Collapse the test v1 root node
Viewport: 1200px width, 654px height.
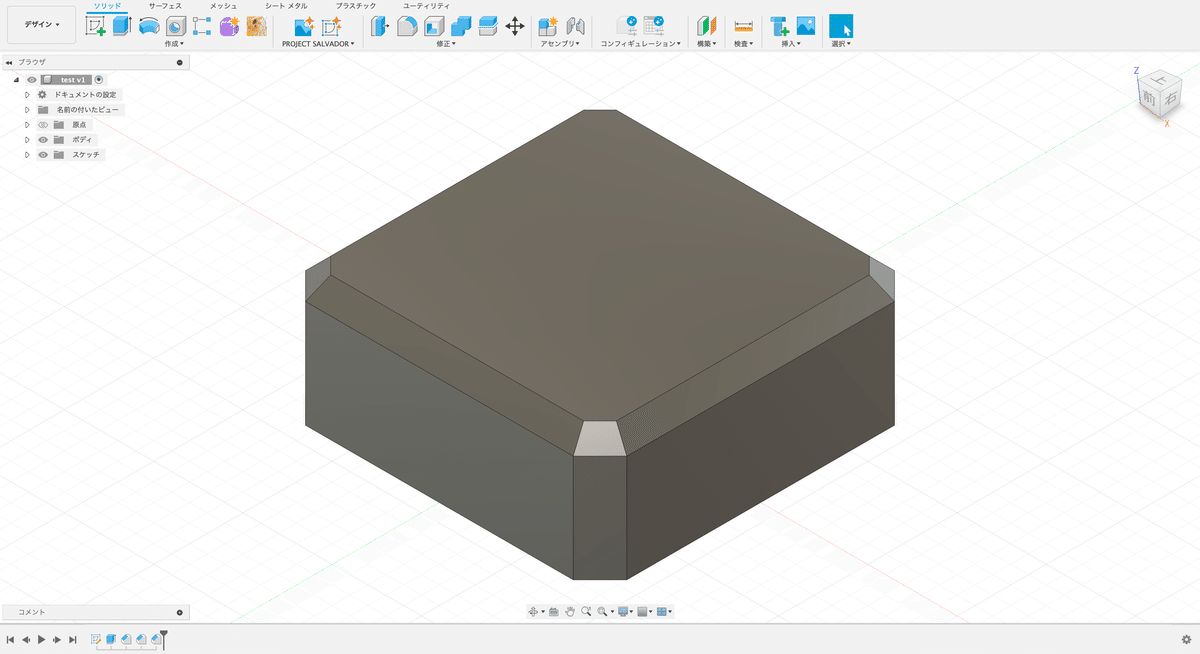(16, 79)
